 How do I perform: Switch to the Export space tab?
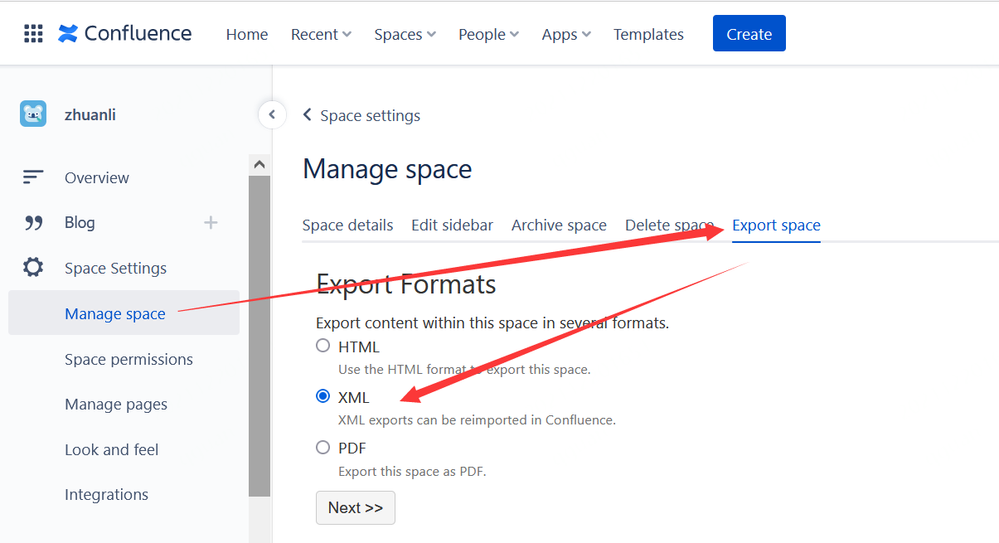(776, 225)
